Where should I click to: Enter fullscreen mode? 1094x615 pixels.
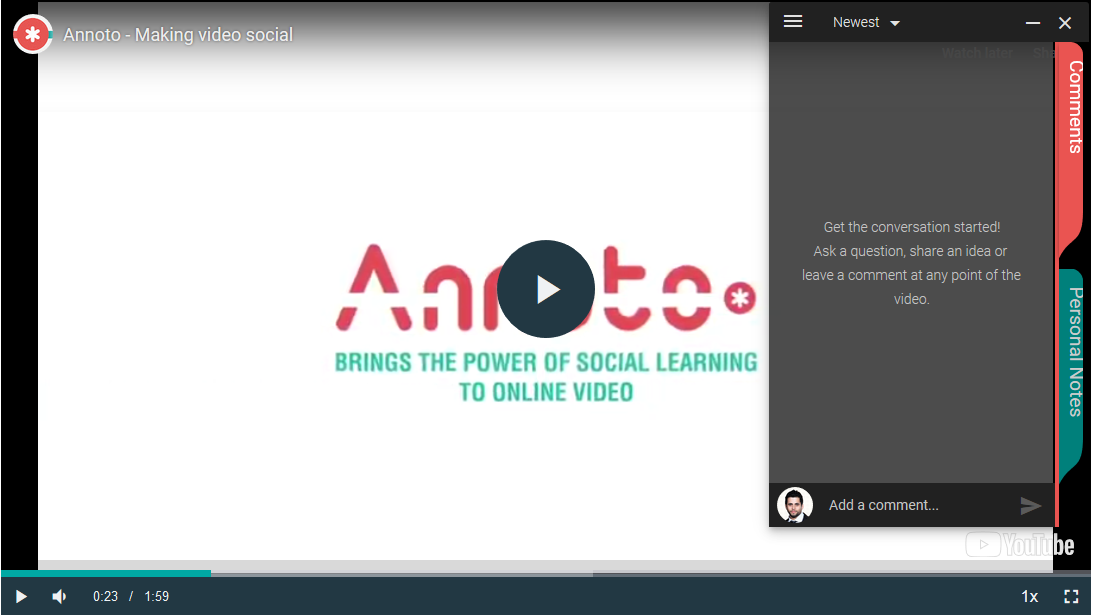coord(1071,596)
